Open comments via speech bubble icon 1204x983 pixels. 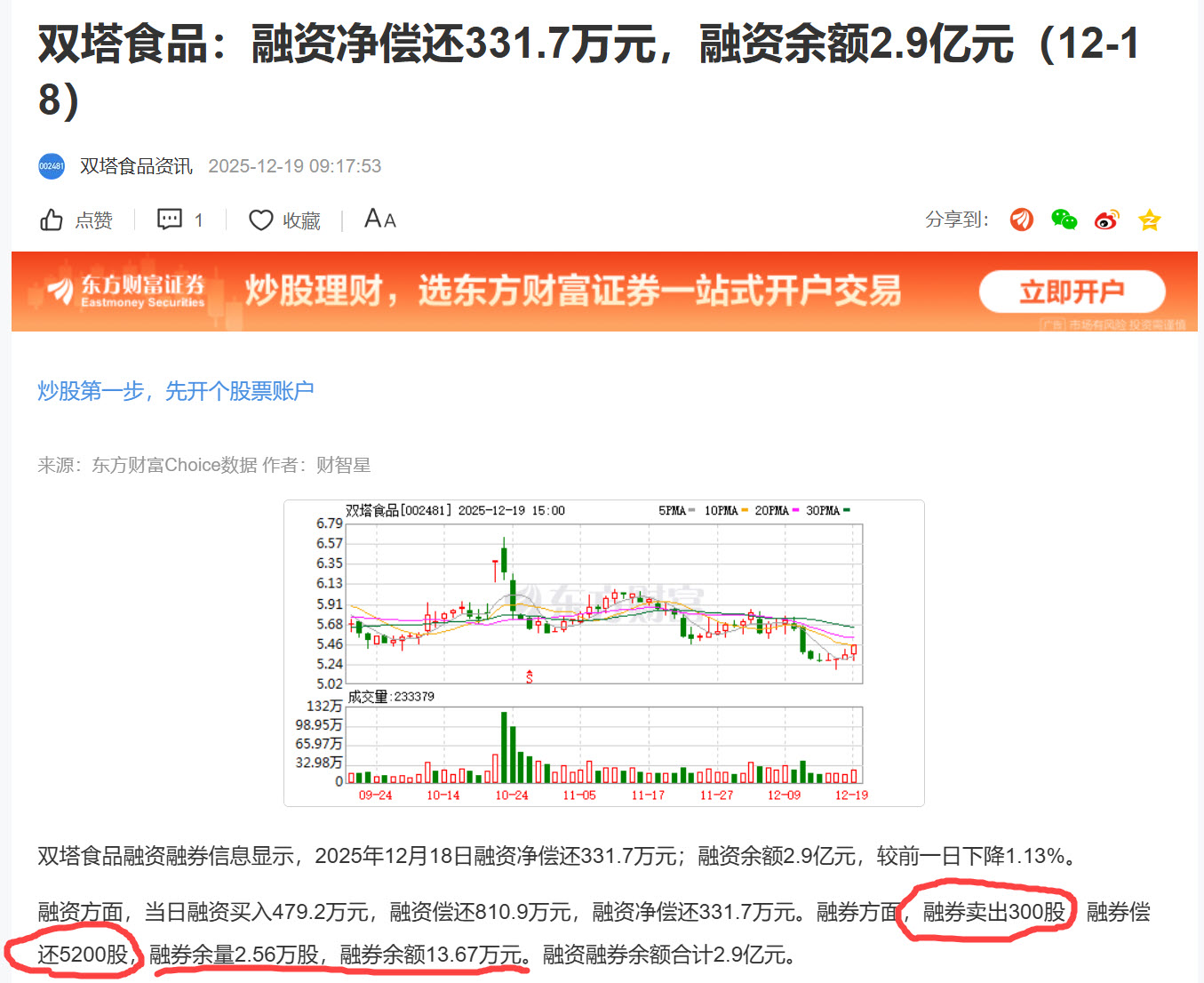pos(170,219)
